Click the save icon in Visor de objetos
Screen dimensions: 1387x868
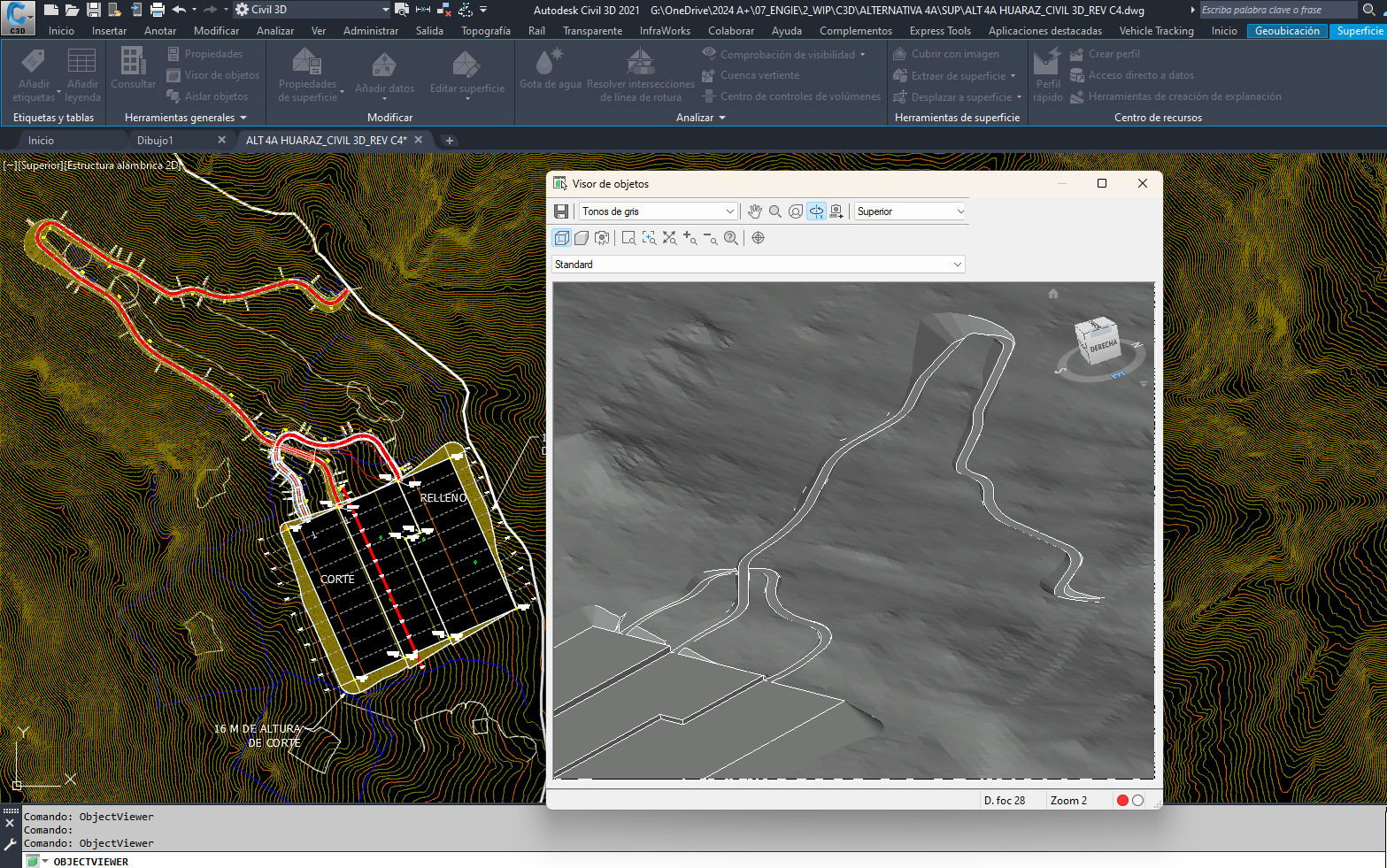pyautogui.click(x=561, y=211)
